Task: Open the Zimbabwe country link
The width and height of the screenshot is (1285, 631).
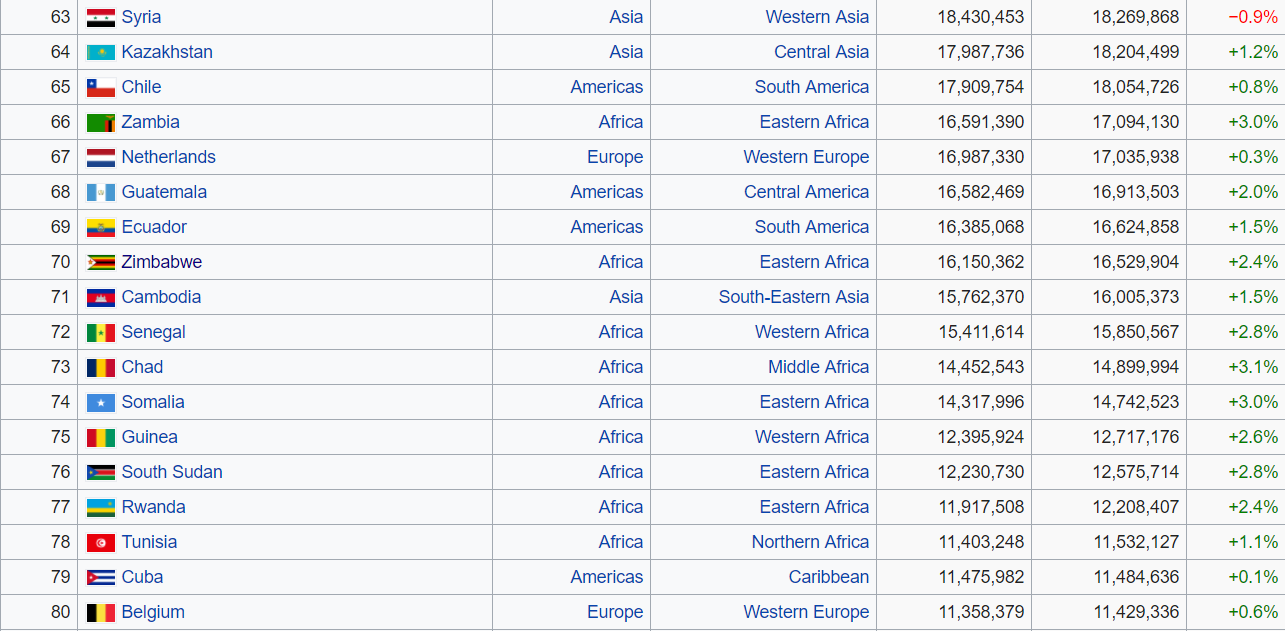Action: [x=162, y=262]
